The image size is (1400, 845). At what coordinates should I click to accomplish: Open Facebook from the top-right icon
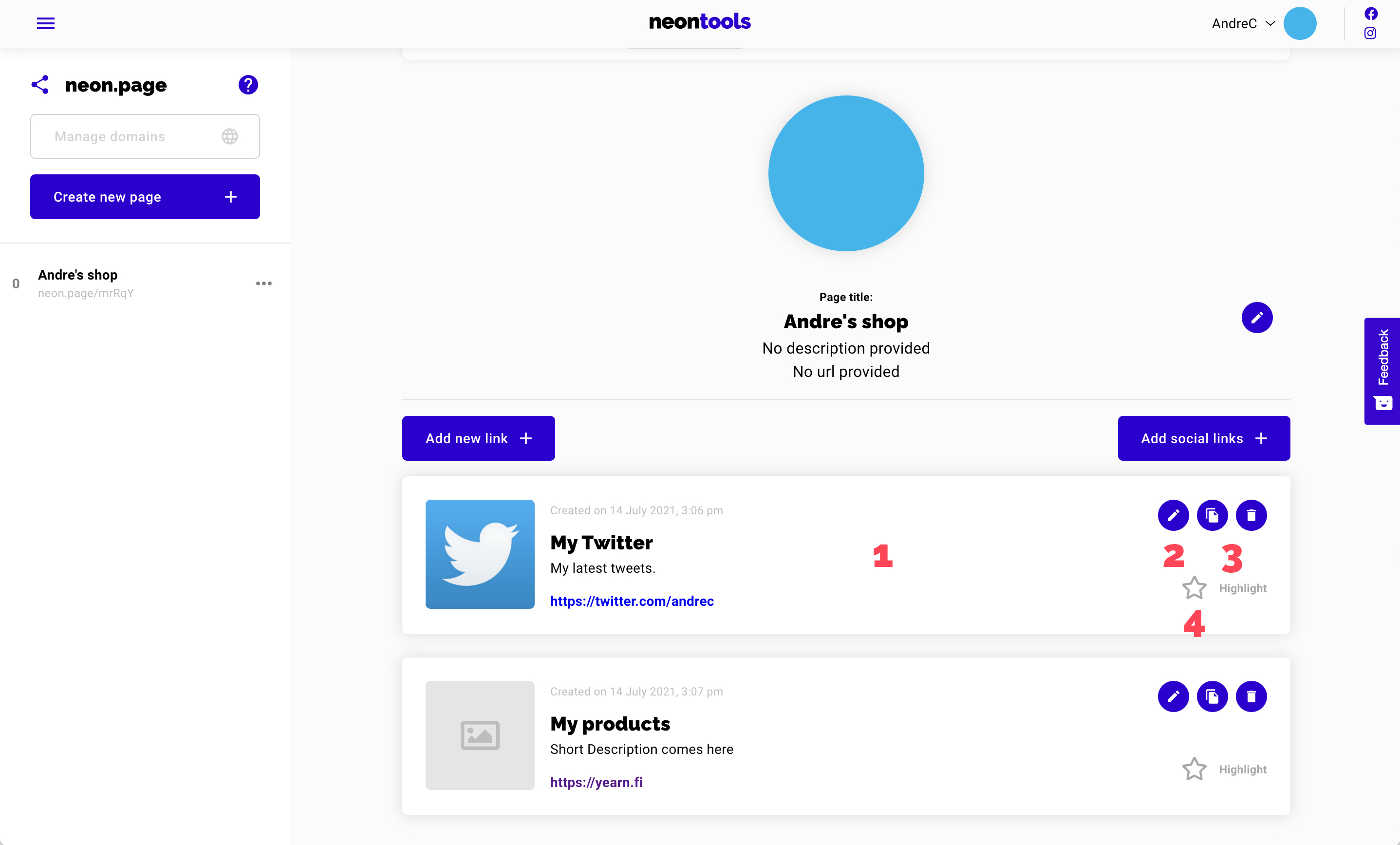coord(1371,14)
